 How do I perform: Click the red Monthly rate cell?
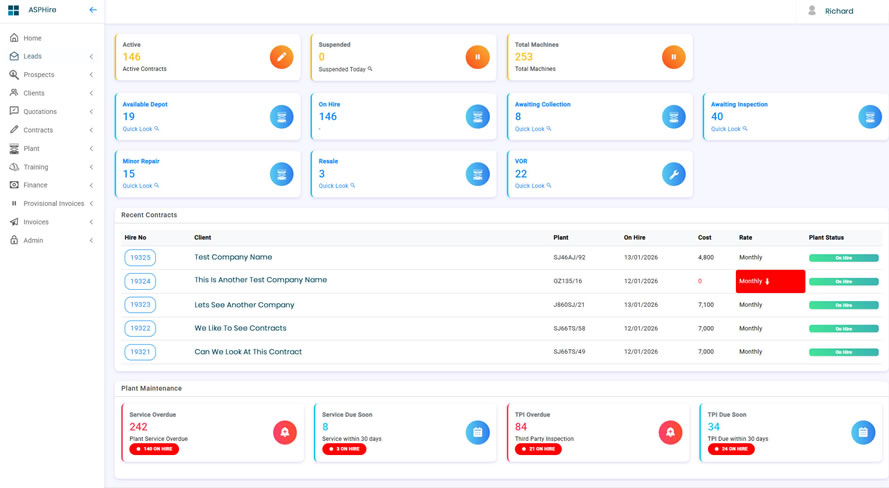770,281
